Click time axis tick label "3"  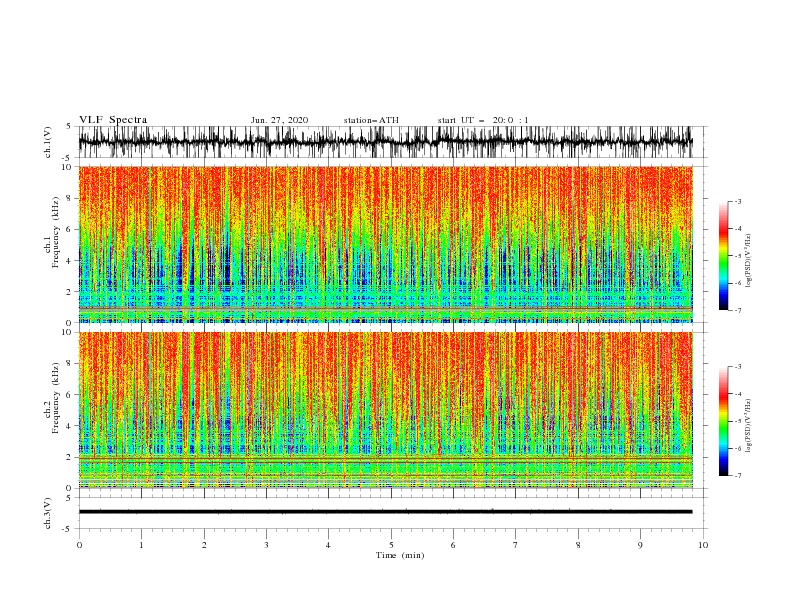tap(266, 545)
